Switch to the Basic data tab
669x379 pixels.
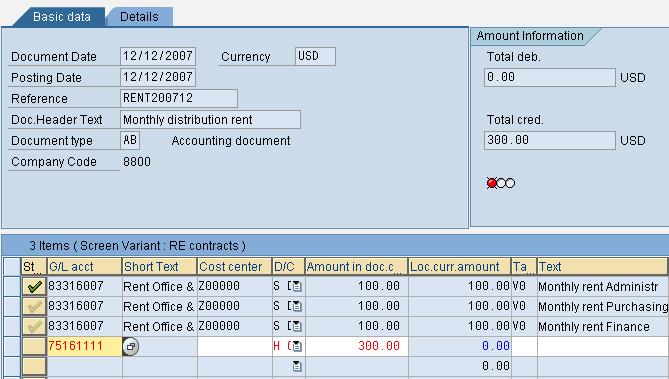61,17
